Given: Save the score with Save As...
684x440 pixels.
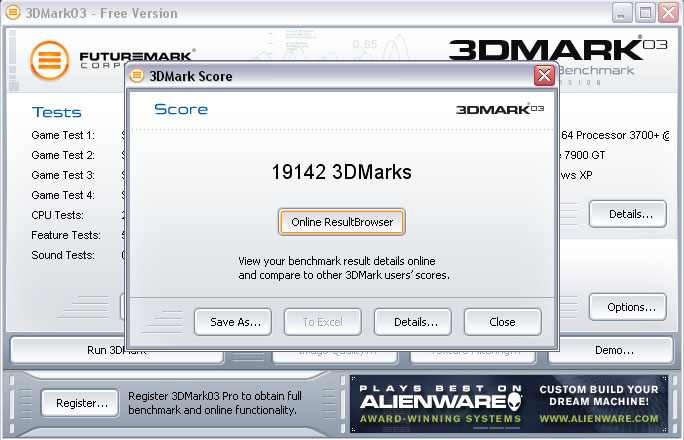Looking at the screenshot, I should (x=233, y=322).
